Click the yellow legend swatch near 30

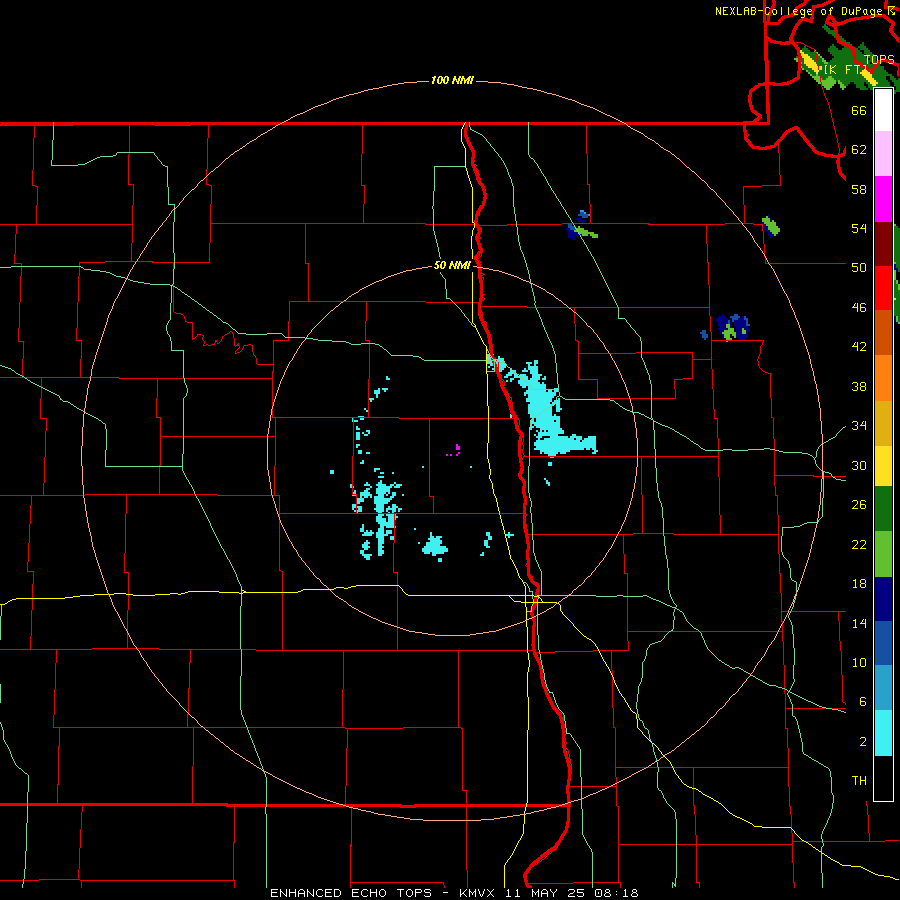883,466
